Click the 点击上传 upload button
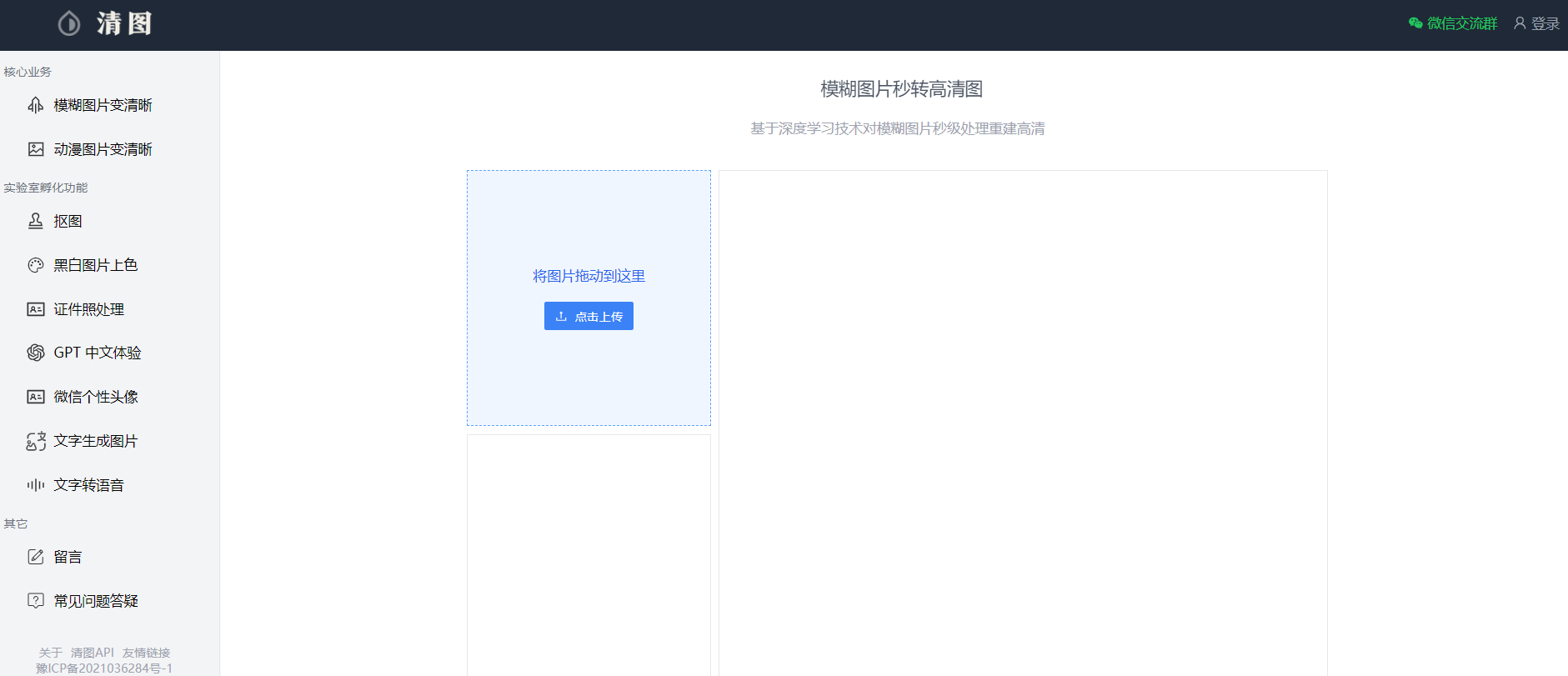This screenshot has width=1568, height=676. [x=589, y=316]
